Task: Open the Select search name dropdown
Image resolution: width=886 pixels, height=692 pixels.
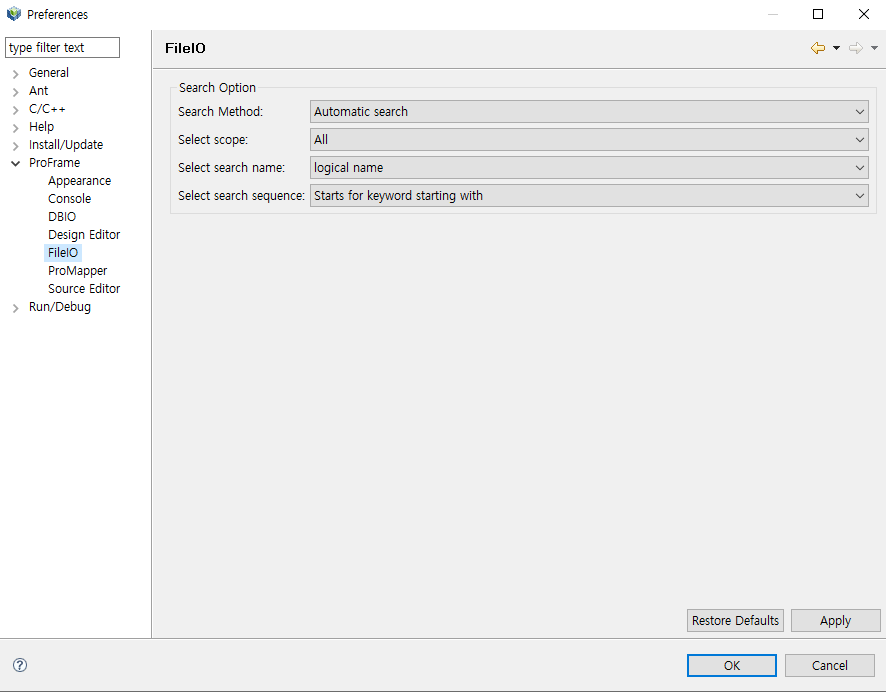Action: click(x=589, y=168)
